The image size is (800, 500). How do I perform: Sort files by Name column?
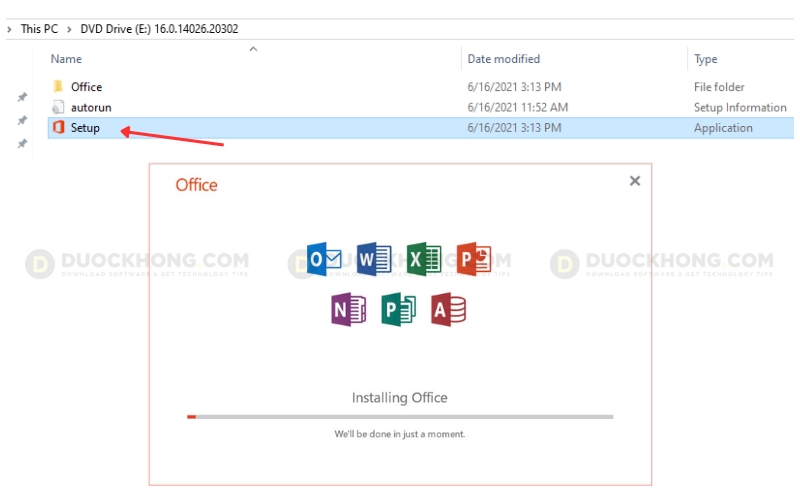66,59
